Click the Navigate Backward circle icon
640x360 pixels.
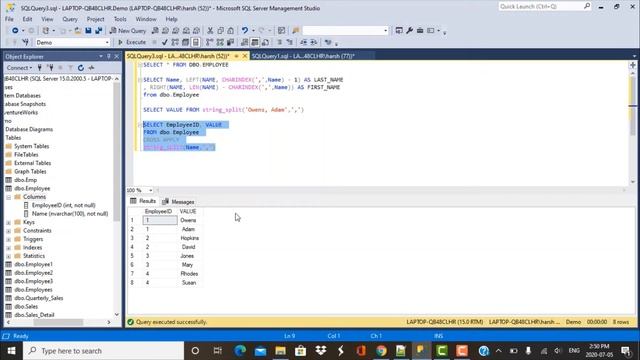click(15, 31)
